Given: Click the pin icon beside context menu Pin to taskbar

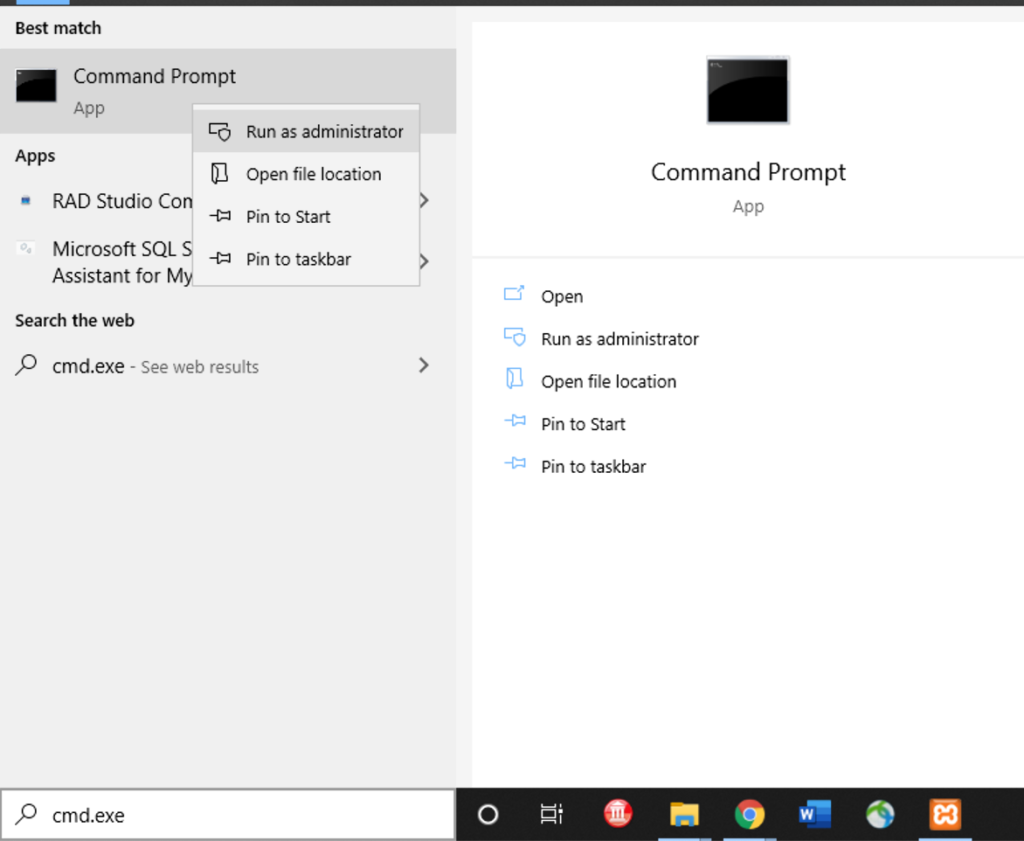Looking at the screenshot, I should (x=220, y=259).
